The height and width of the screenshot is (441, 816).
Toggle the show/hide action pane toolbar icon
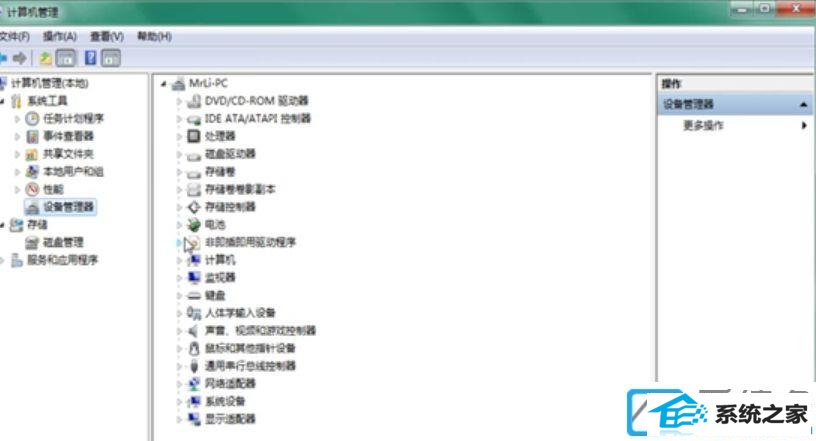[x=111, y=58]
